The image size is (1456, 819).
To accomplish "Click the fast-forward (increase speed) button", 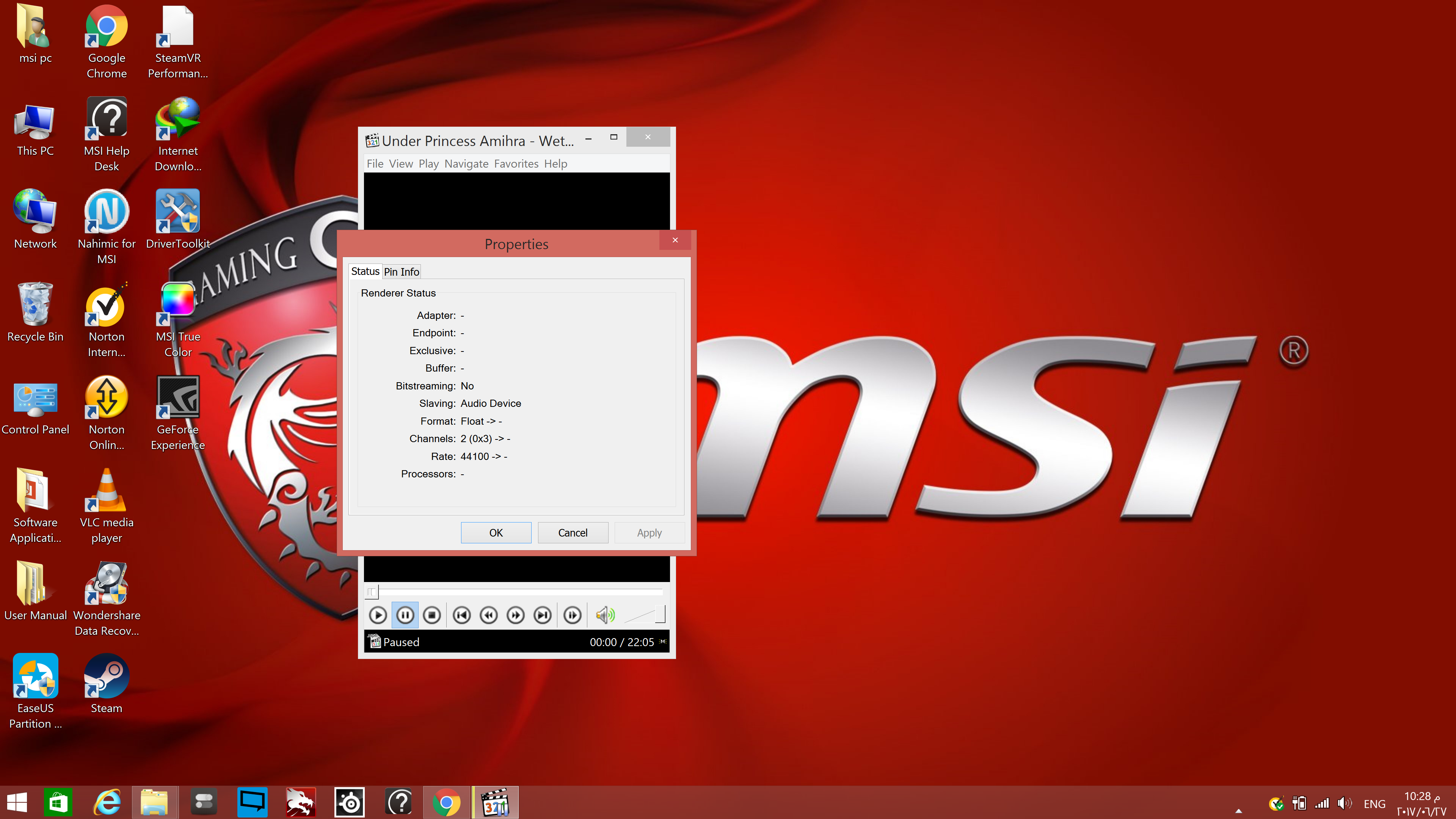I will [x=516, y=615].
